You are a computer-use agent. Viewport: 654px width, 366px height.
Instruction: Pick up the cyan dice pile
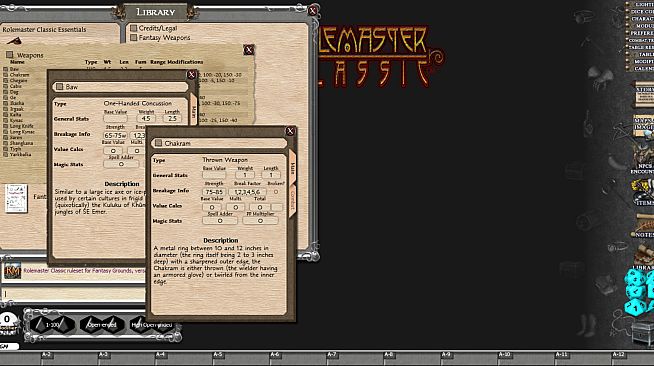coord(639,292)
